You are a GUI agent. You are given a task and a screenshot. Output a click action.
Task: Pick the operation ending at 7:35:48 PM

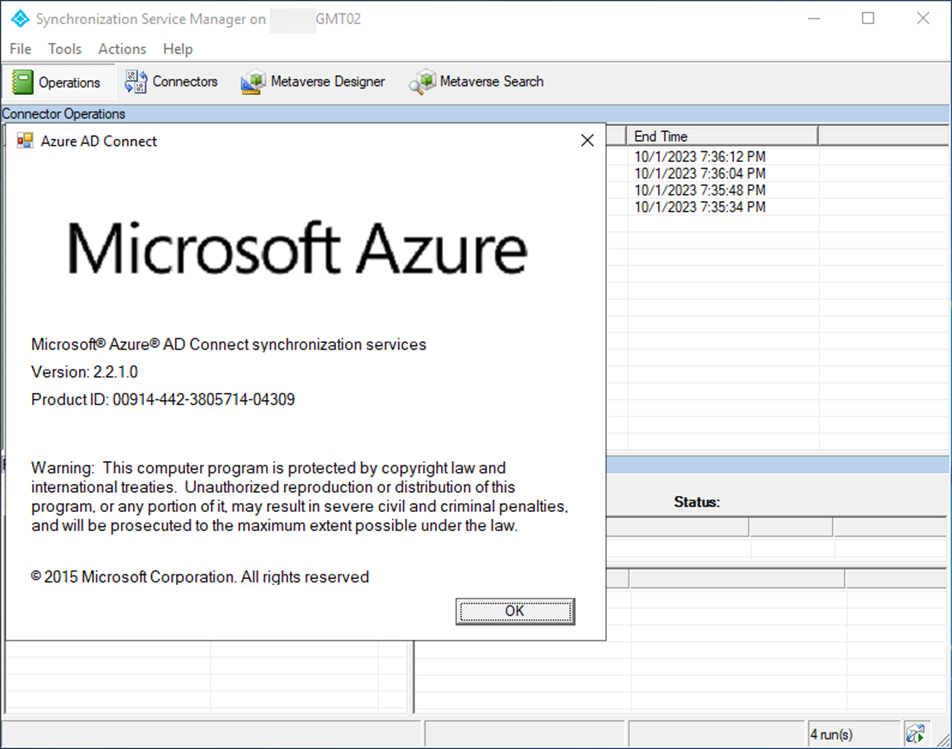tap(699, 190)
